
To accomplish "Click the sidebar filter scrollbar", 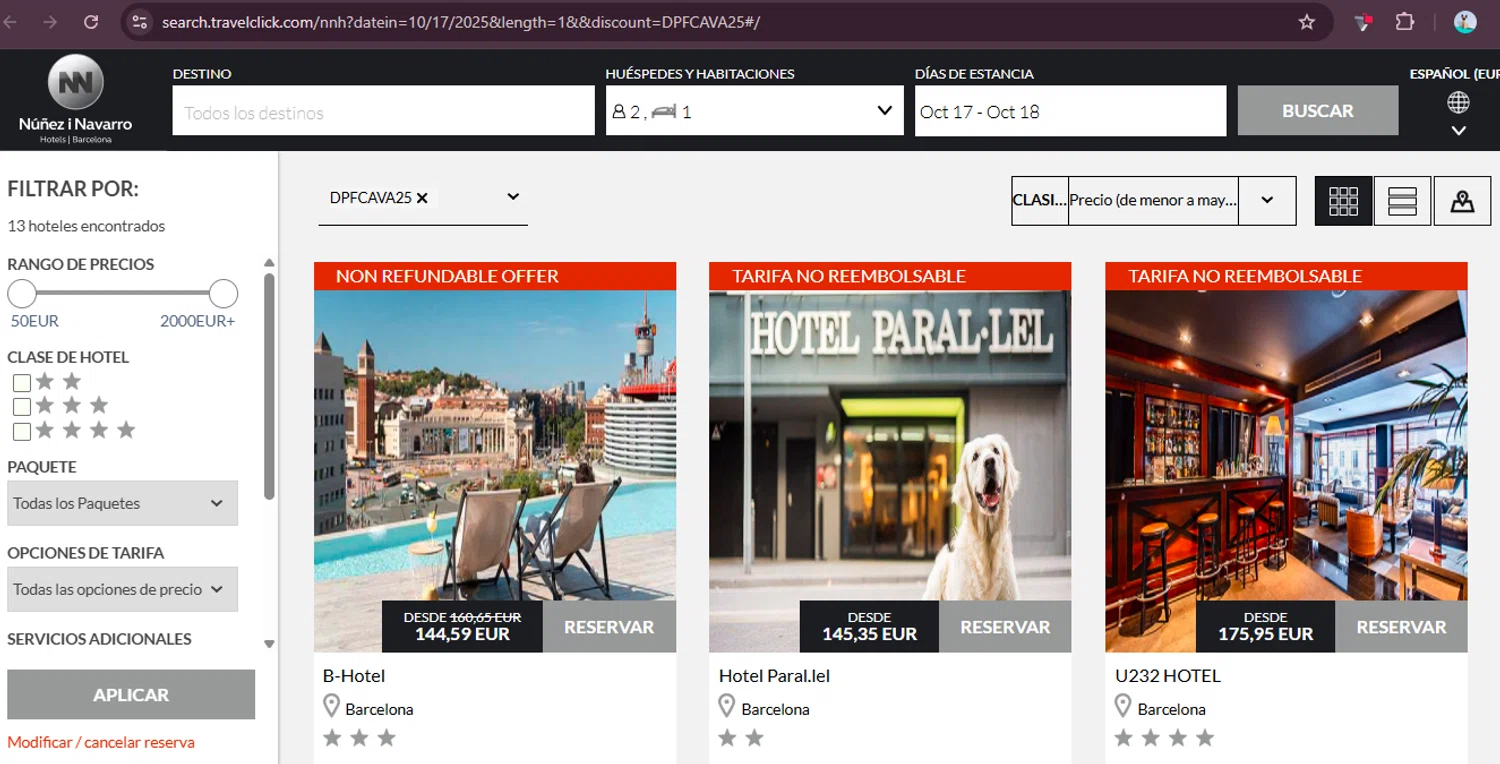I will (x=269, y=385).
